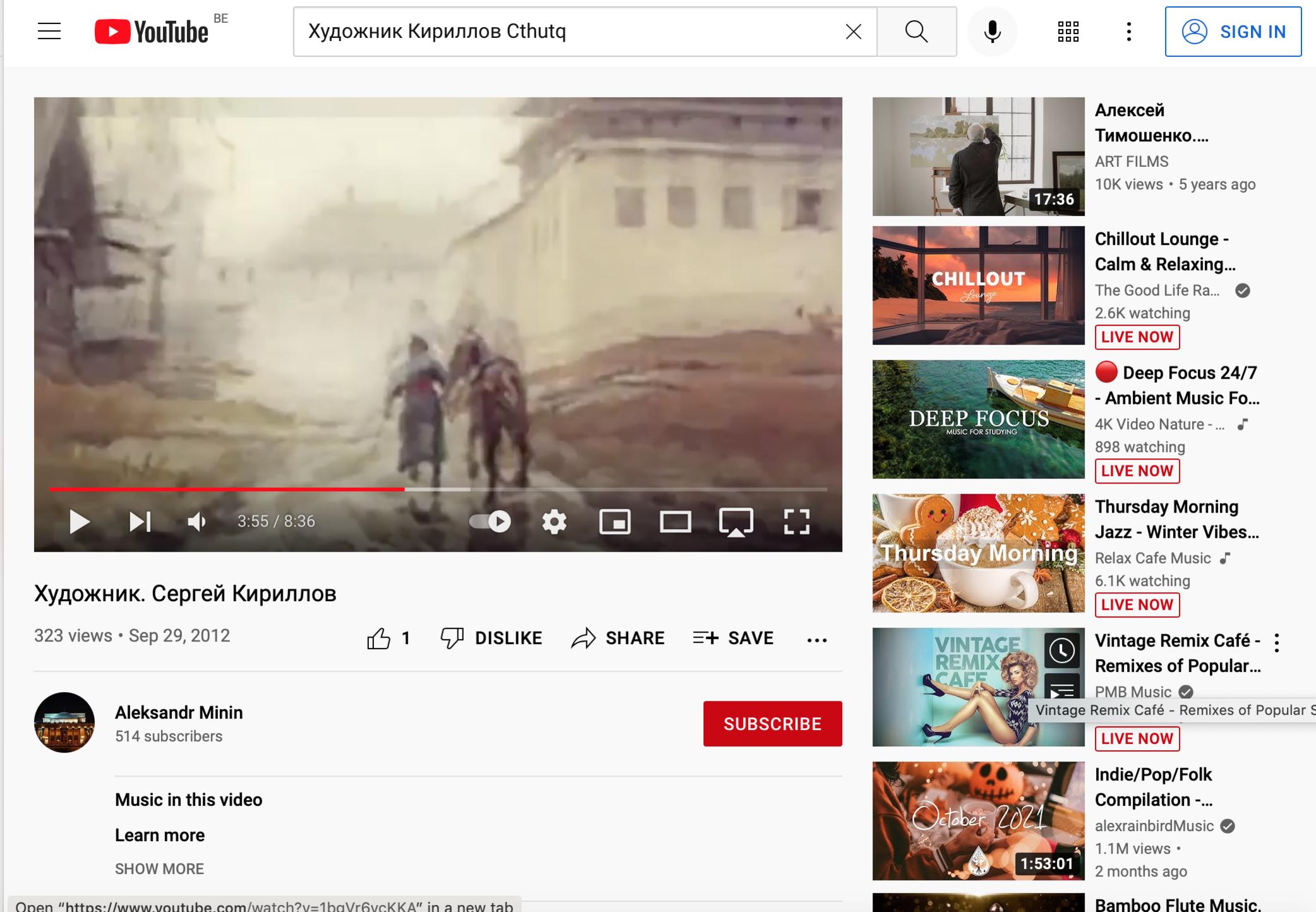Open the header settings three-dot menu
Viewport: 1316px width, 912px height.
pos(1129,32)
